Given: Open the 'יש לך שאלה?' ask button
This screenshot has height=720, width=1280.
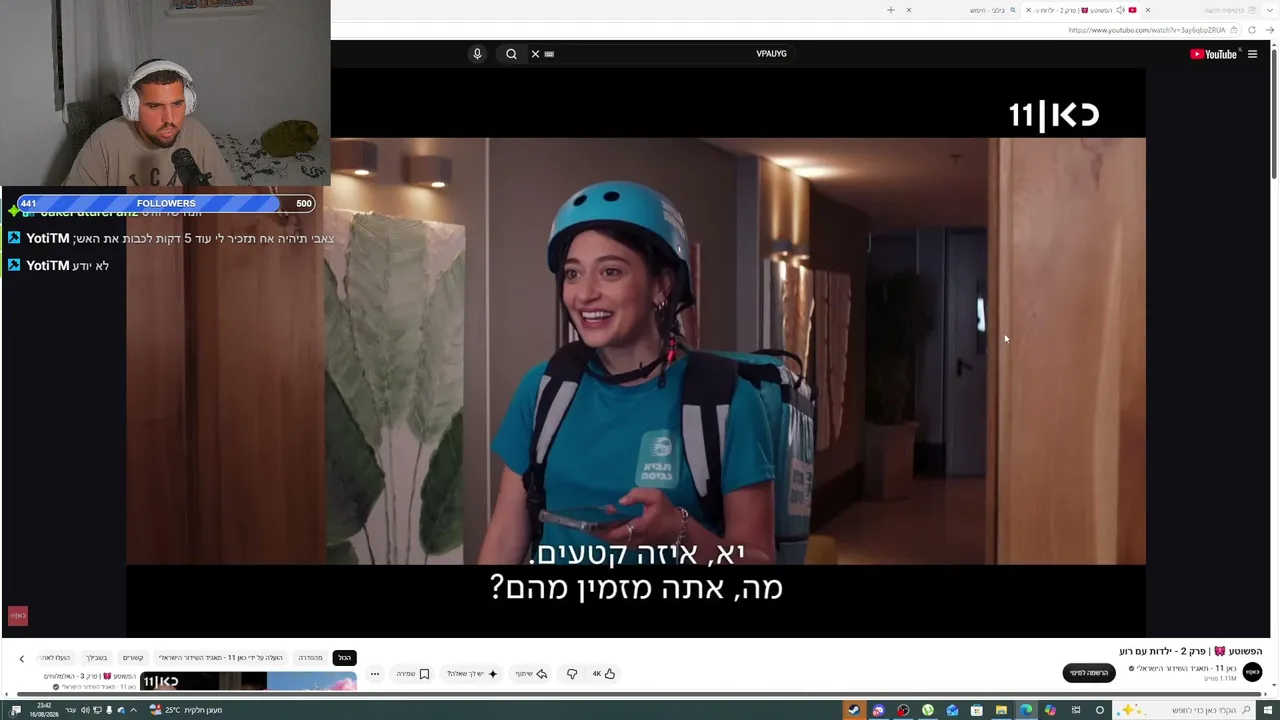Looking at the screenshot, I should pyautogui.click(x=472, y=674).
